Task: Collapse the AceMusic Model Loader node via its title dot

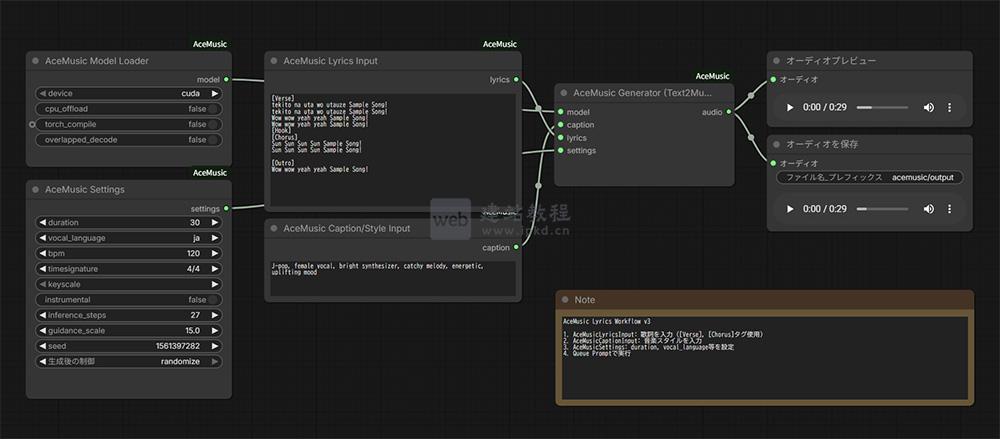Action: [x=35, y=61]
